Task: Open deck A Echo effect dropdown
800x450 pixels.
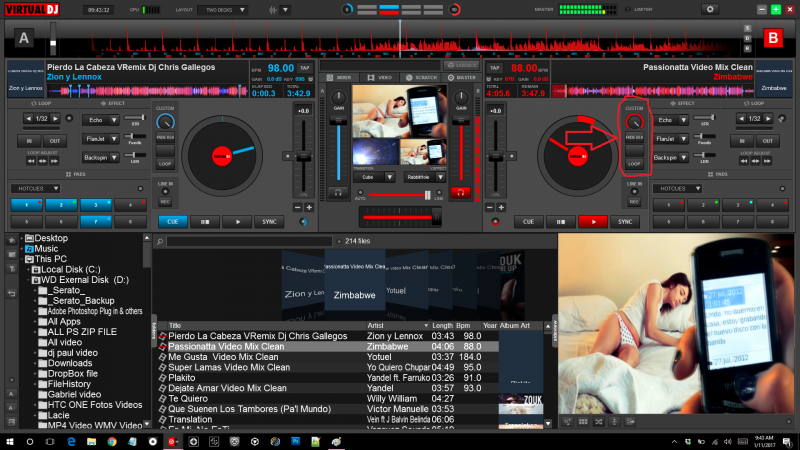Action: click(x=114, y=120)
